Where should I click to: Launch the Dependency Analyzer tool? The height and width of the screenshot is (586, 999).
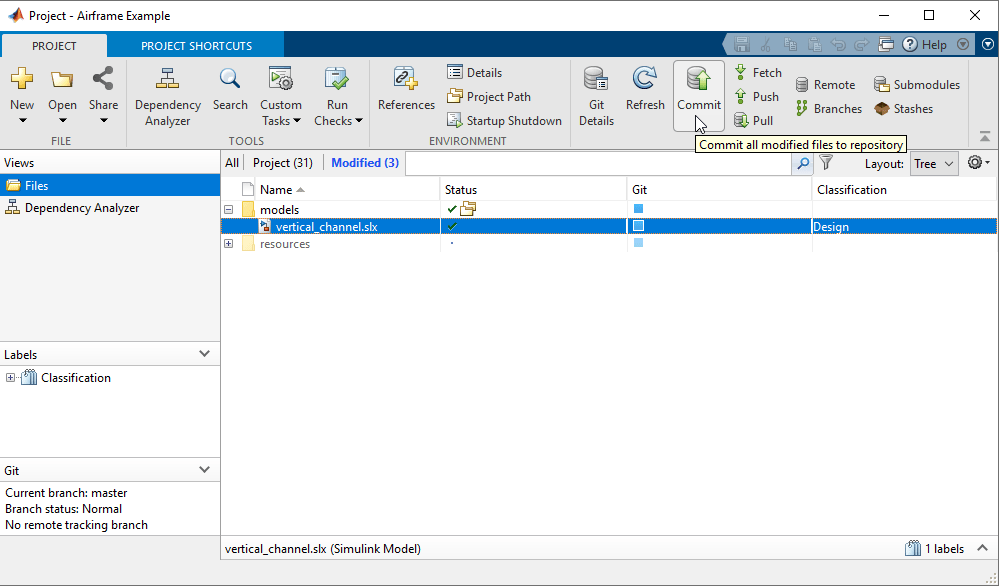coord(168,96)
